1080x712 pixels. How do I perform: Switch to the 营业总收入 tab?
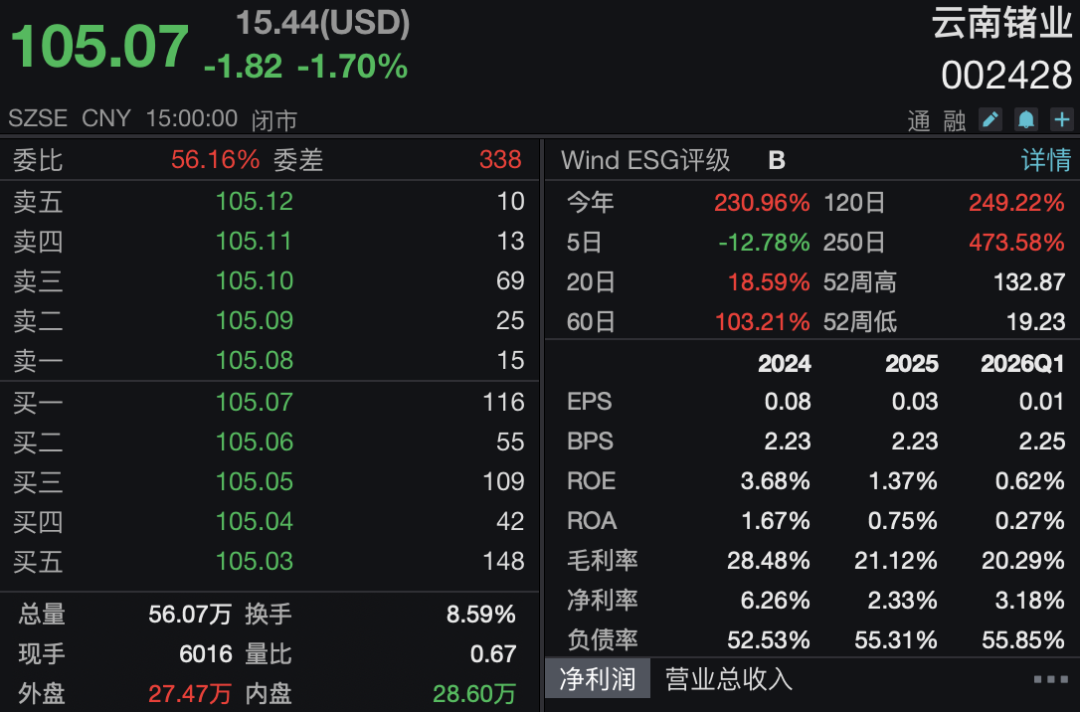pos(729,680)
